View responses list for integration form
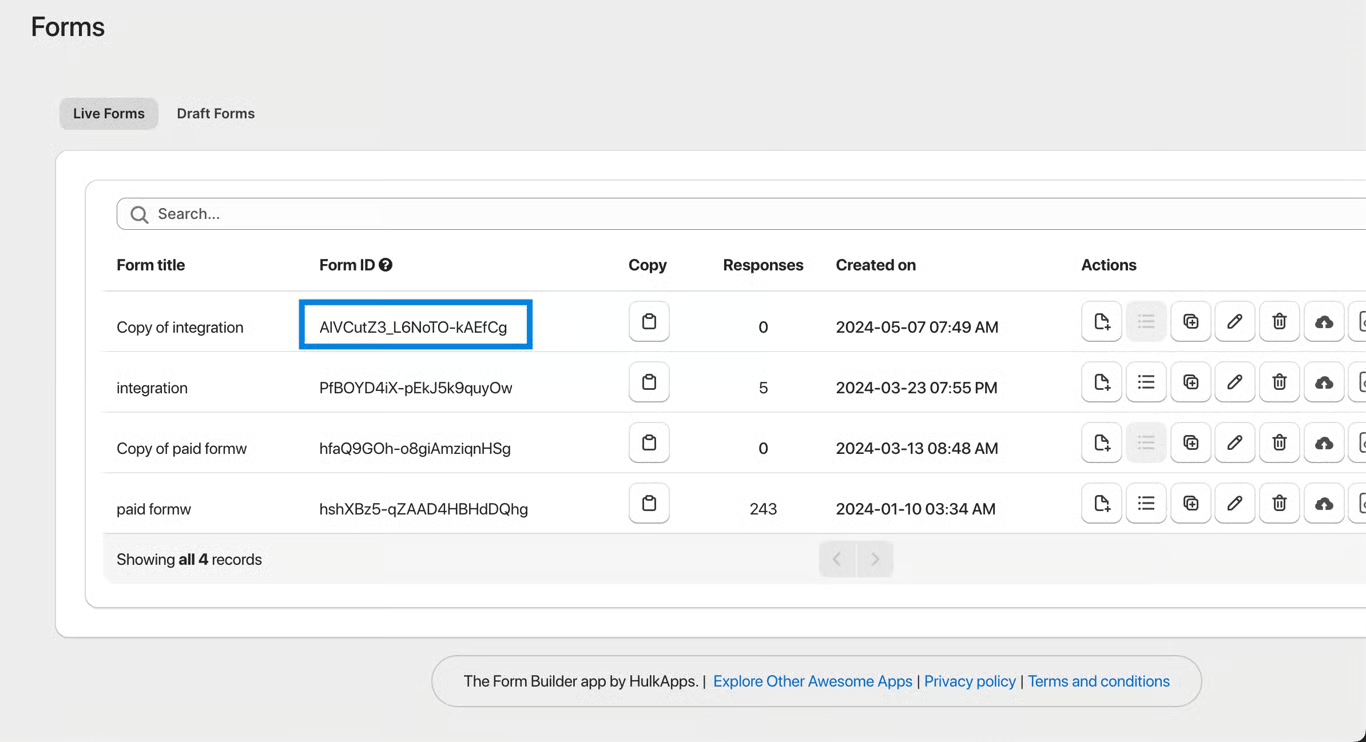 coord(1146,382)
